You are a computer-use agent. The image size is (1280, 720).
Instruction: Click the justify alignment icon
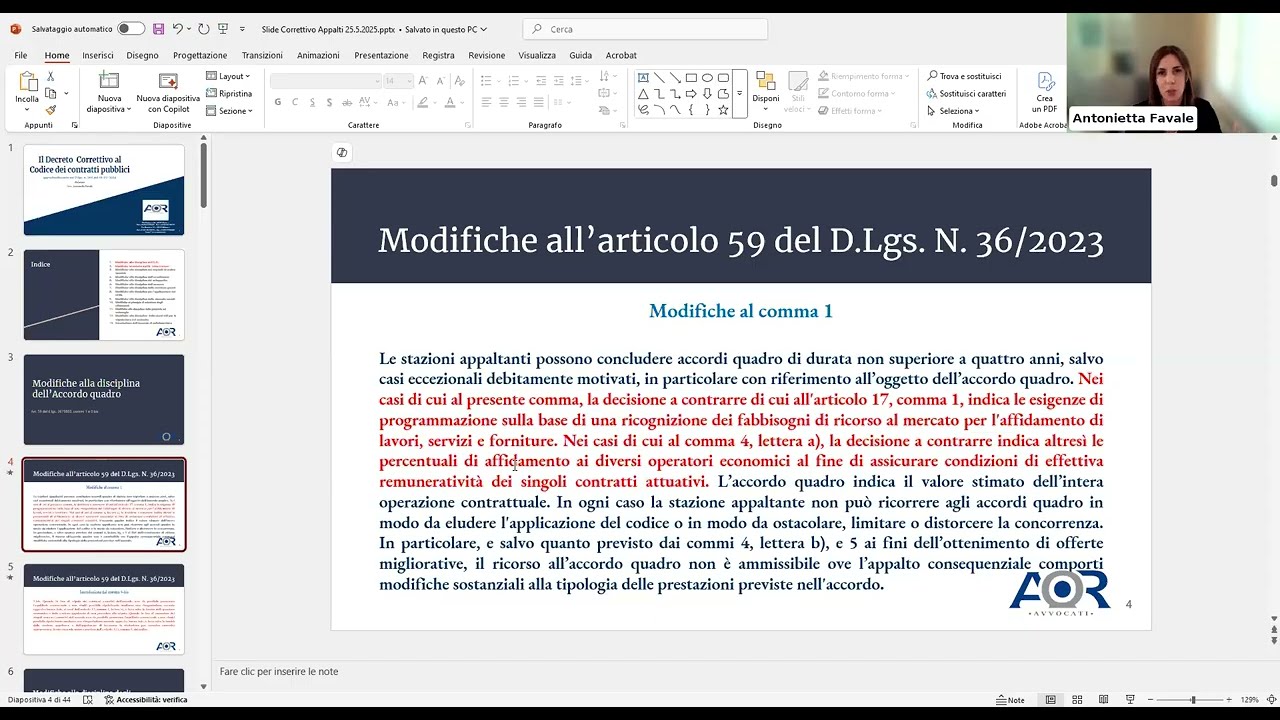point(538,102)
